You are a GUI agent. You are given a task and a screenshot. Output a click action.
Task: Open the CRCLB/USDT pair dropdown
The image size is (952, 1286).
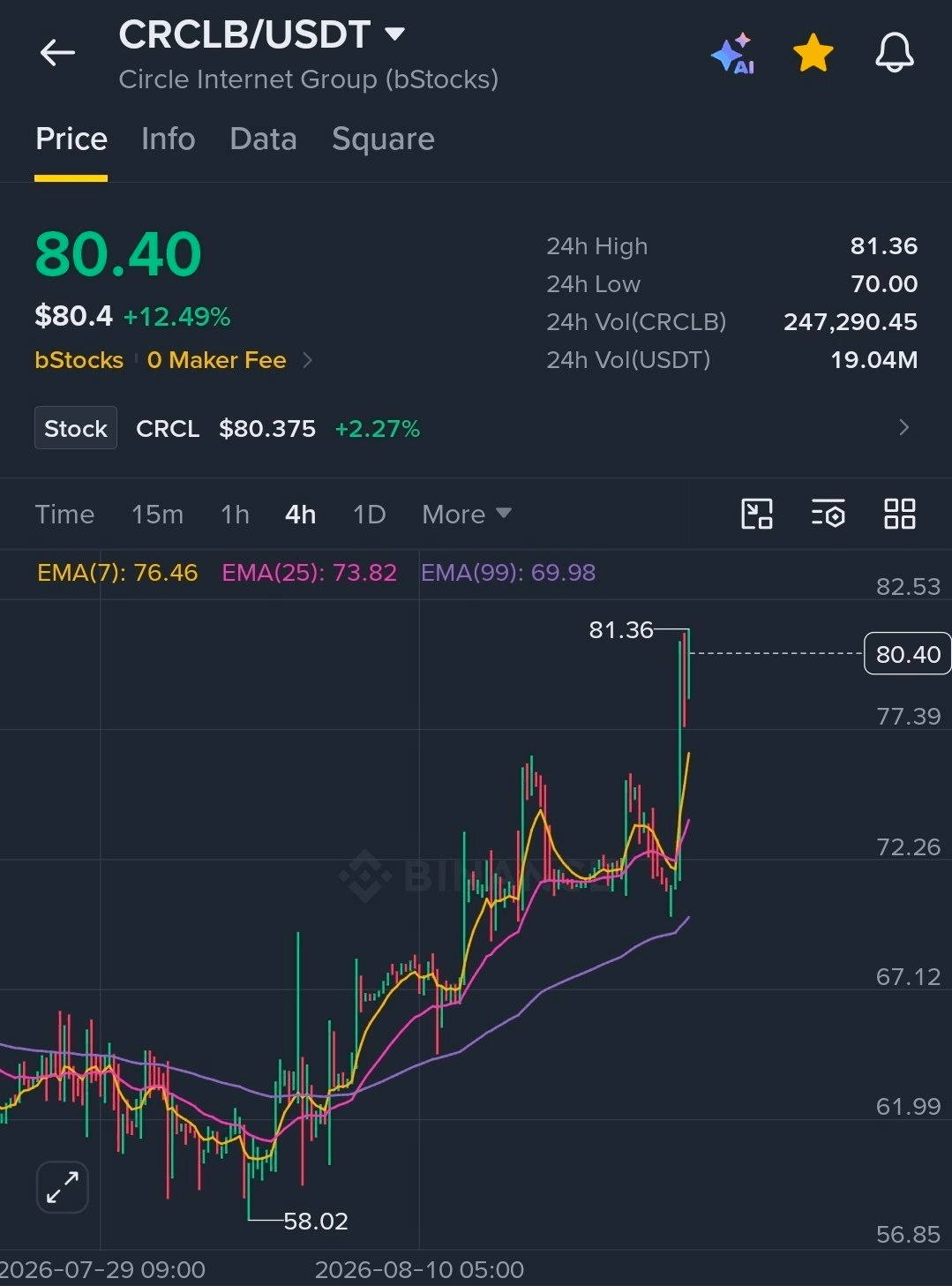coord(262,34)
